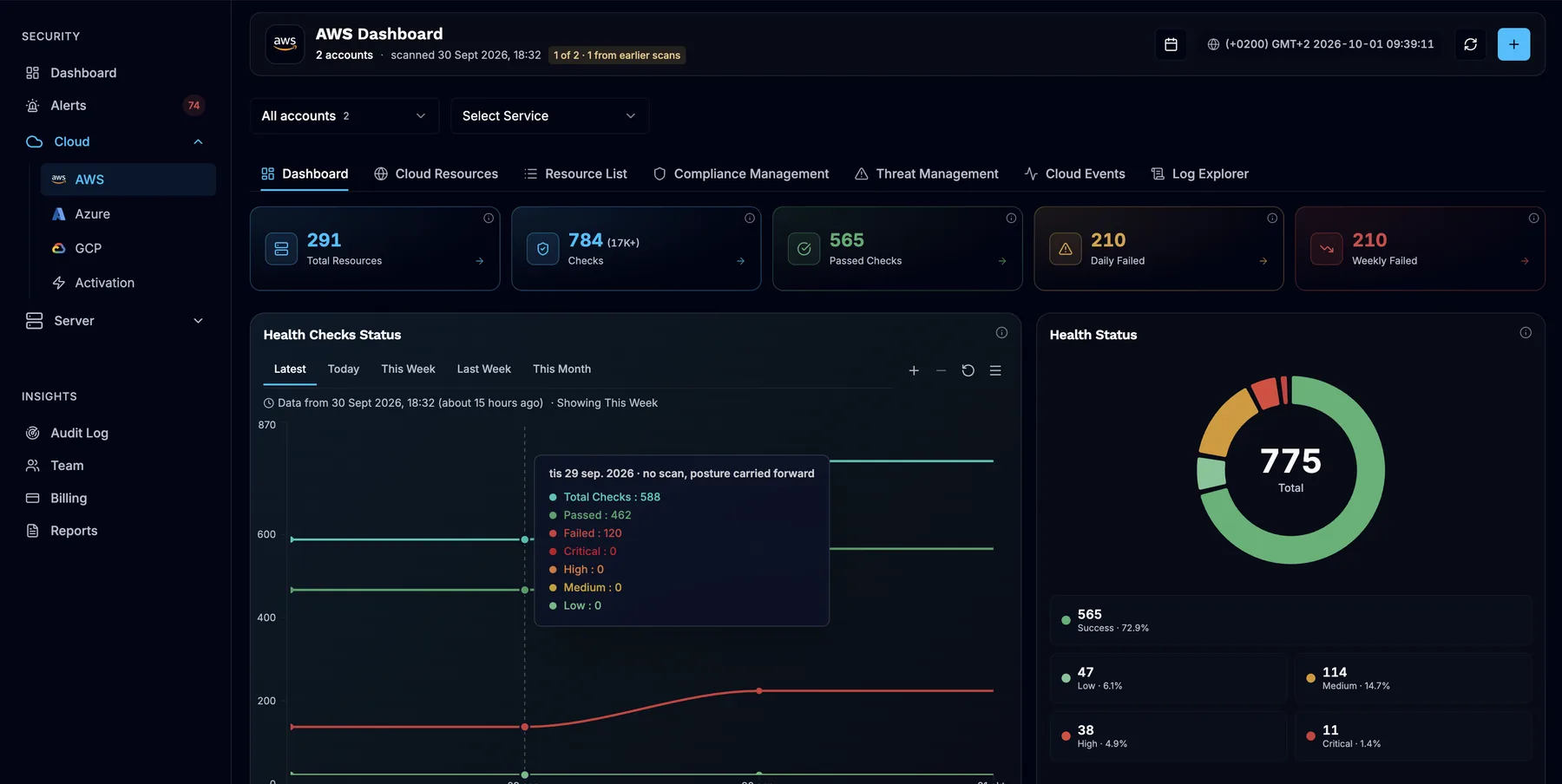1562x784 pixels.
Task: Open Audit Log in sidebar
Action: click(x=115, y=434)
